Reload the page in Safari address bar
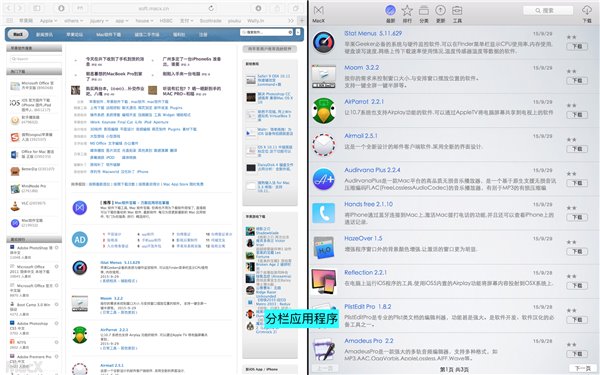 (211, 8)
